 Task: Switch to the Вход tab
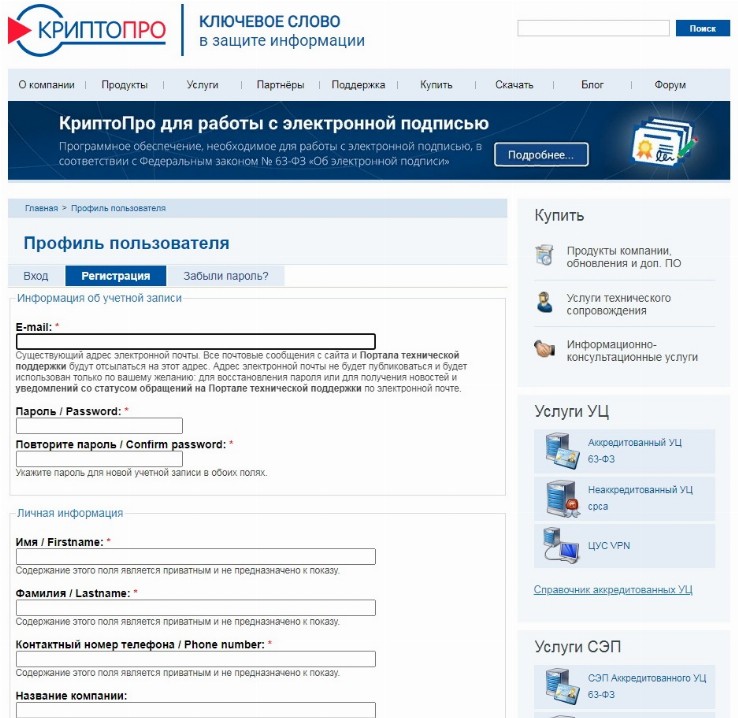point(36,276)
